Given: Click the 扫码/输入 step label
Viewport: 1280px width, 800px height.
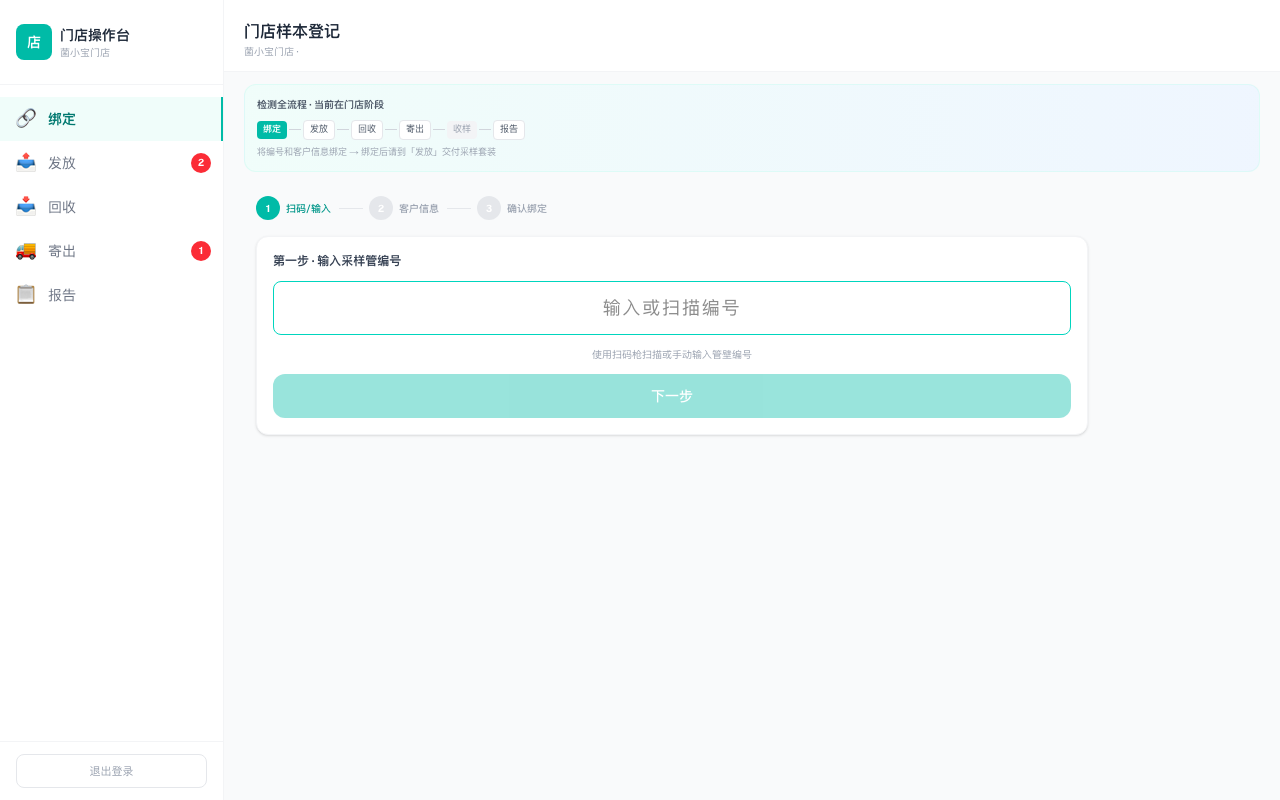Looking at the screenshot, I should point(308,209).
